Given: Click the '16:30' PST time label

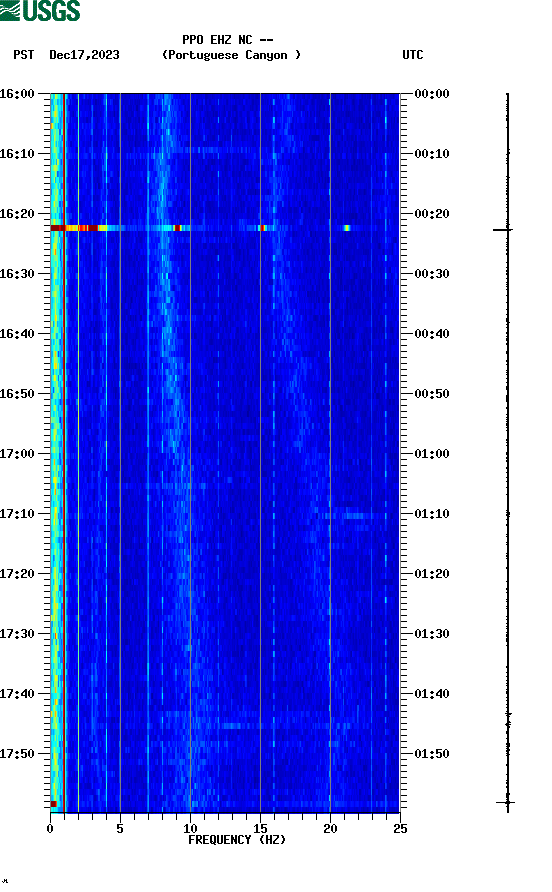Looking at the screenshot, I should [x=17, y=274].
